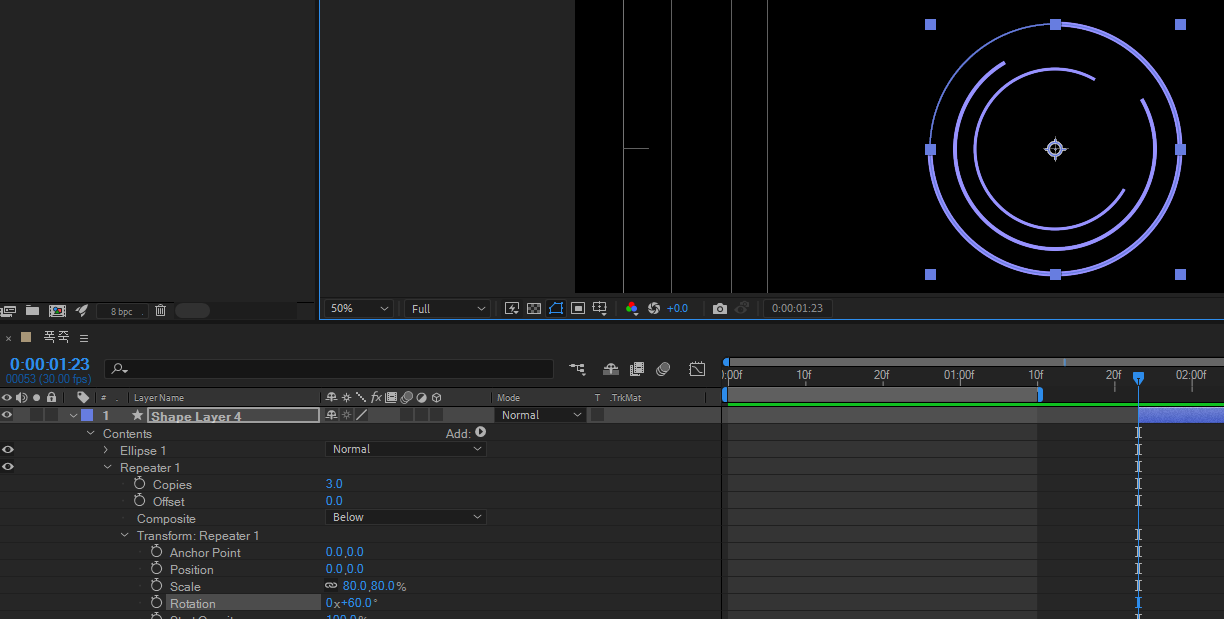Enable Position stopwatch keyframing
Screen dimensions: 1224x619
pos(156,569)
